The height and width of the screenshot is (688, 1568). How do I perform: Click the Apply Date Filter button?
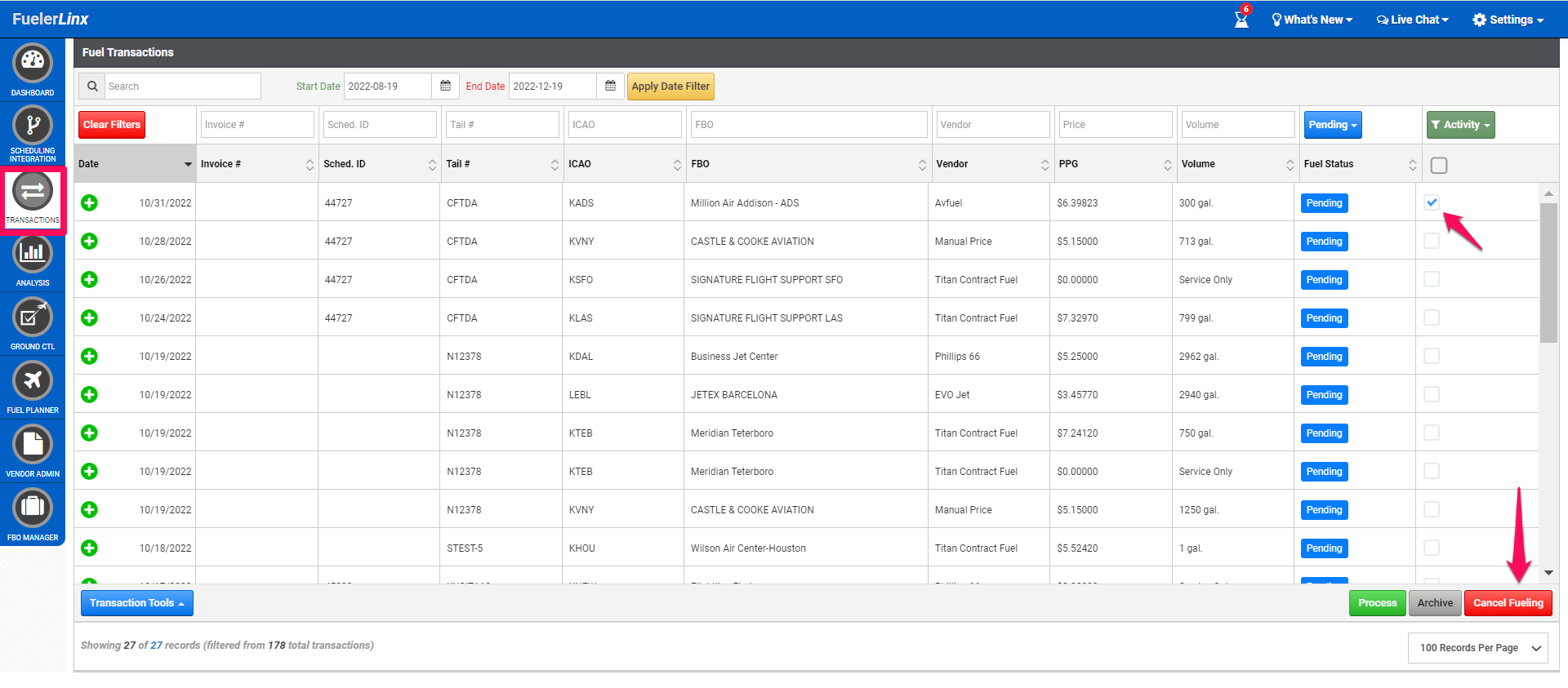pyautogui.click(x=670, y=87)
